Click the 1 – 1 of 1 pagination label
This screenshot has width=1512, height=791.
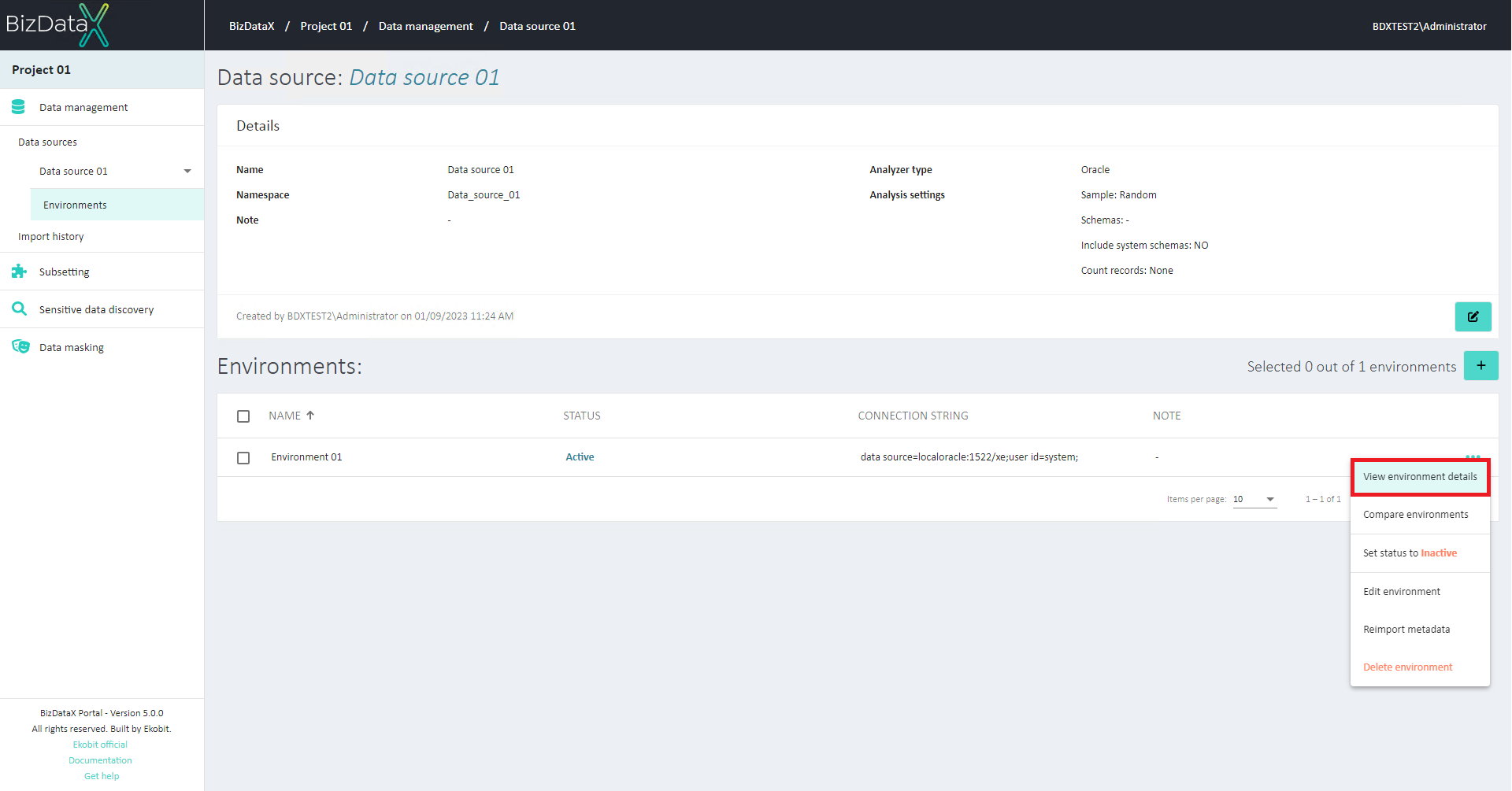1322,499
